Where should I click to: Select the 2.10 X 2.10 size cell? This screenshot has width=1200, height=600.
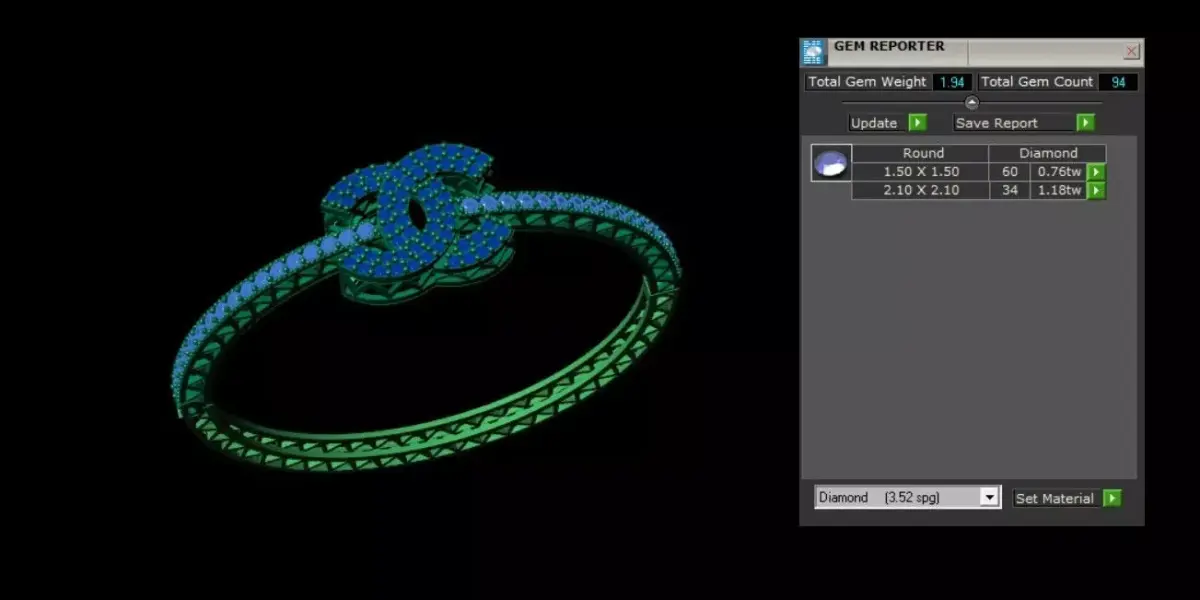coord(920,190)
